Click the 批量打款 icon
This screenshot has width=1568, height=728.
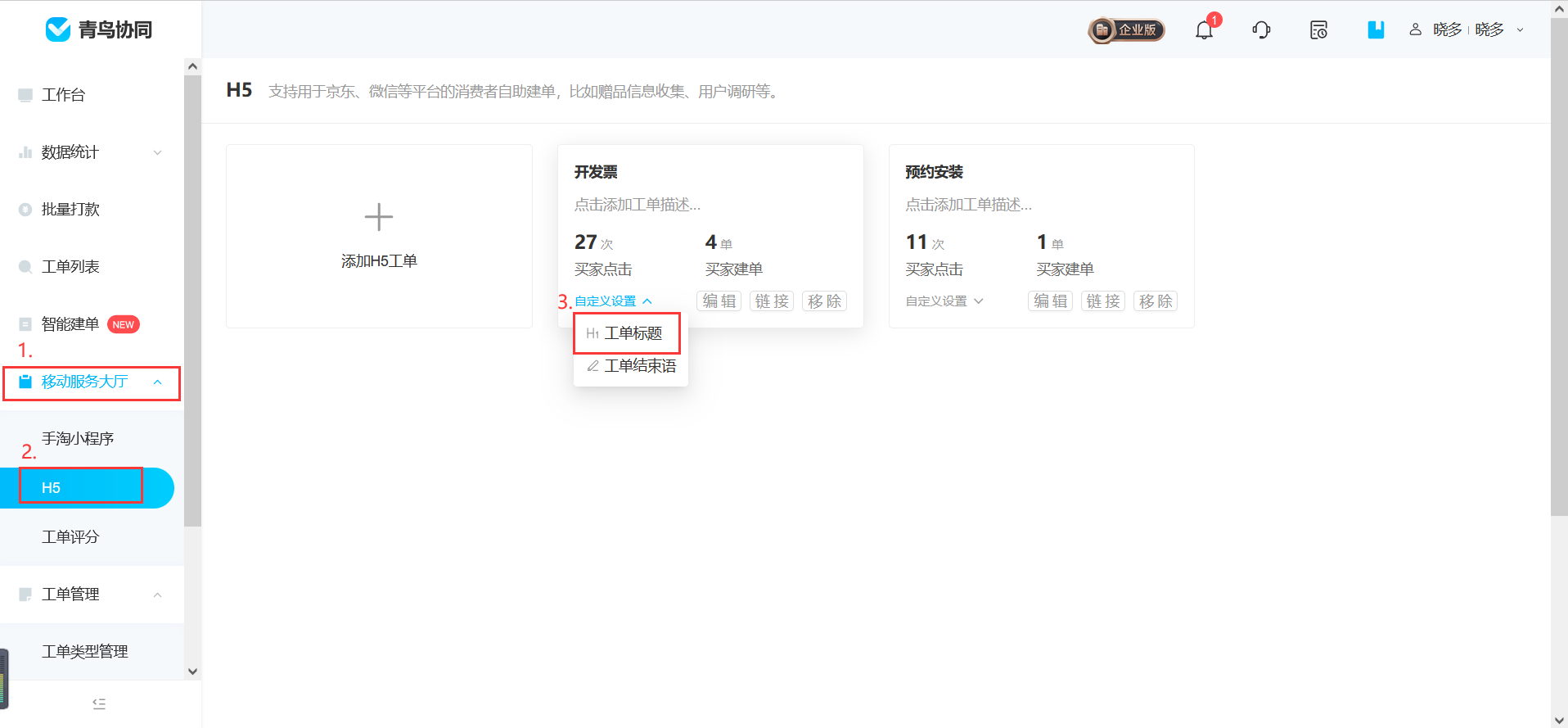pos(25,210)
